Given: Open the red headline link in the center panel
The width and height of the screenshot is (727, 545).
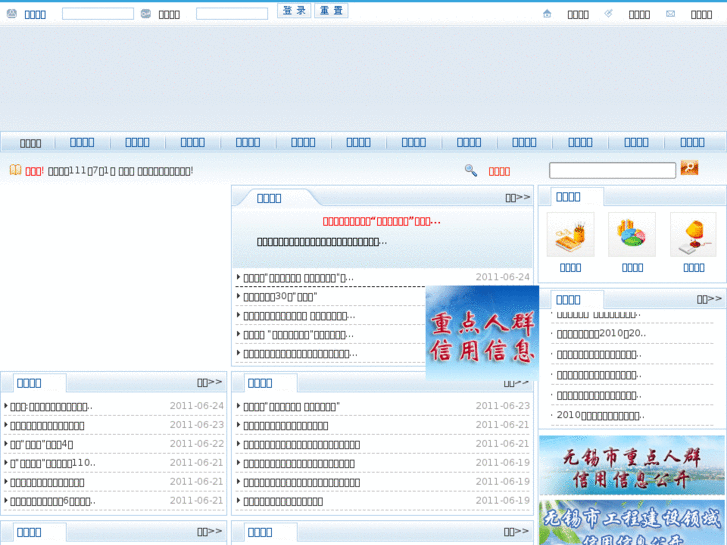Looking at the screenshot, I should click(x=382, y=221).
